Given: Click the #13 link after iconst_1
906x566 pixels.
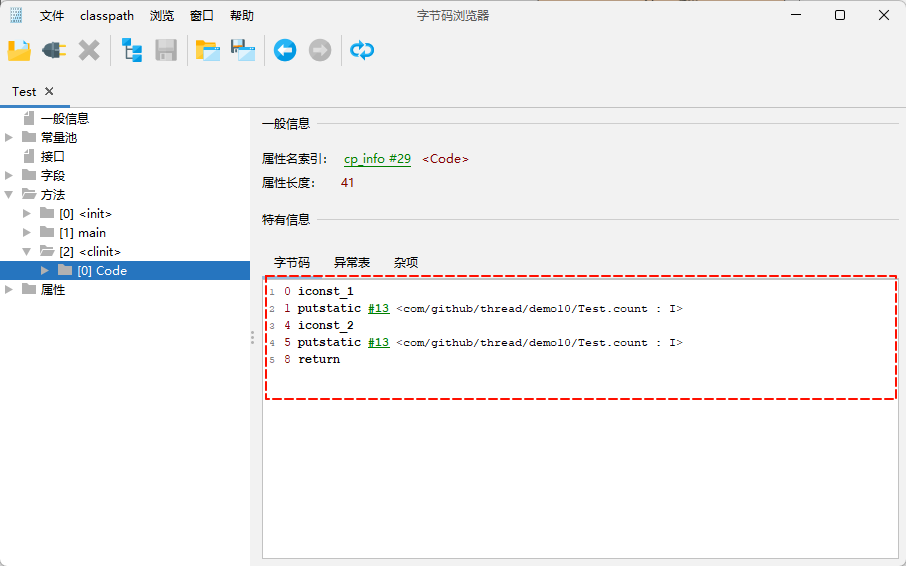Looking at the screenshot, I should coord(378,309).
